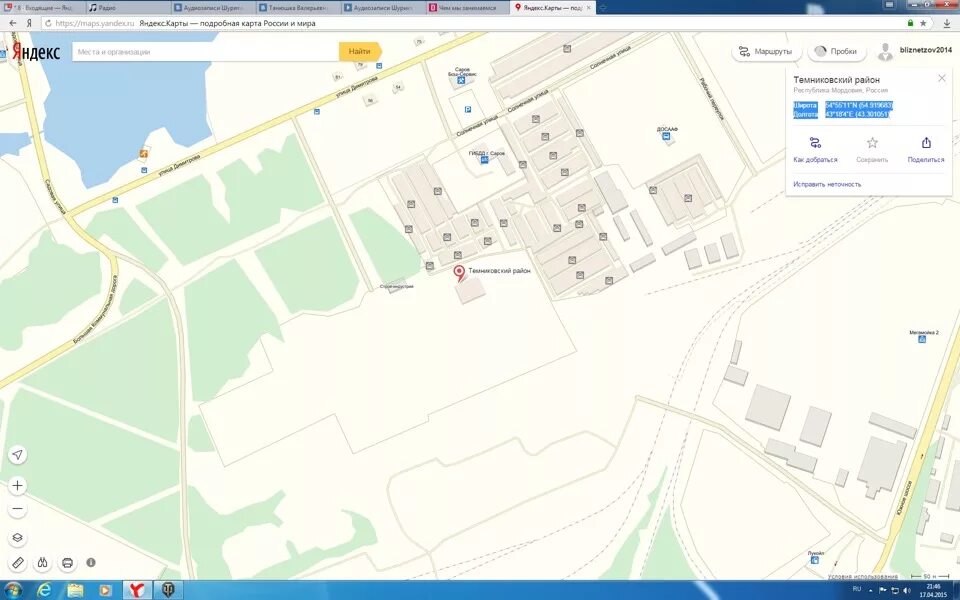This screenshot has width=960, height=600.
Task: Click the Стройиндустрия map label
Action: pos(396,286)
